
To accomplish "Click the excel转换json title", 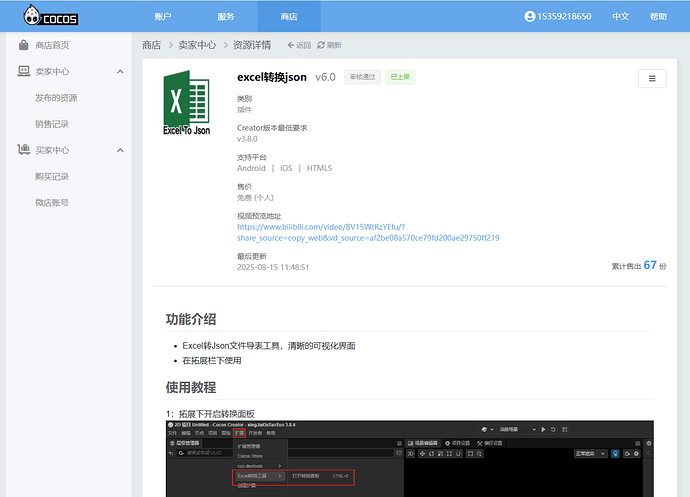I will tap(272, 77).
